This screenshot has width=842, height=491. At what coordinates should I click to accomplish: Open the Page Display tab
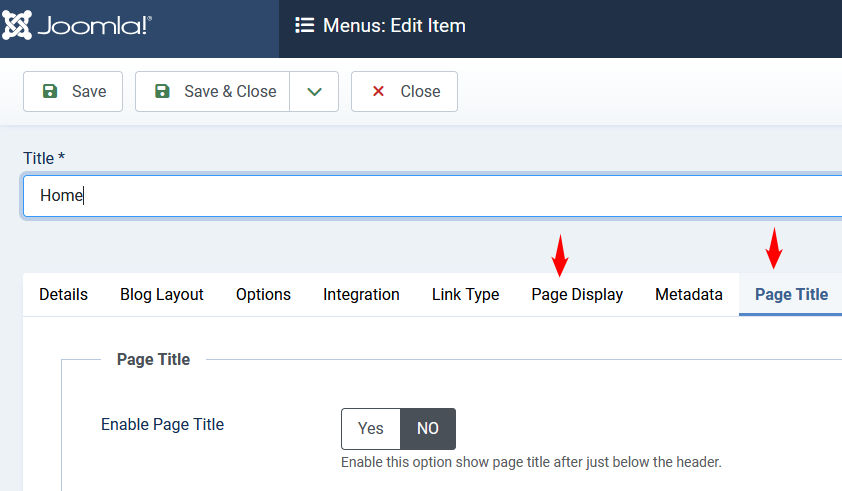[577, 295]
